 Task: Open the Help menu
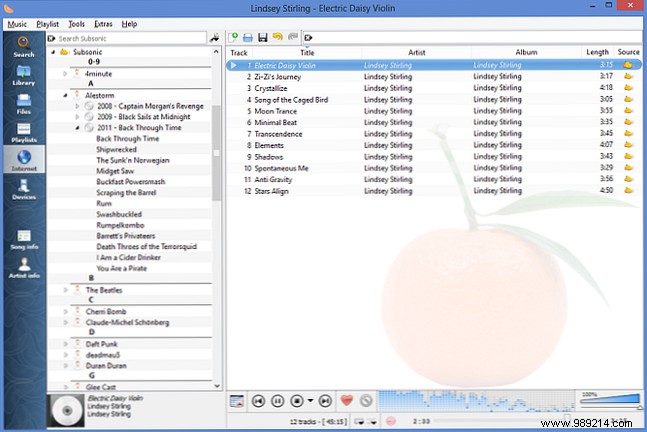click(129, 24)
